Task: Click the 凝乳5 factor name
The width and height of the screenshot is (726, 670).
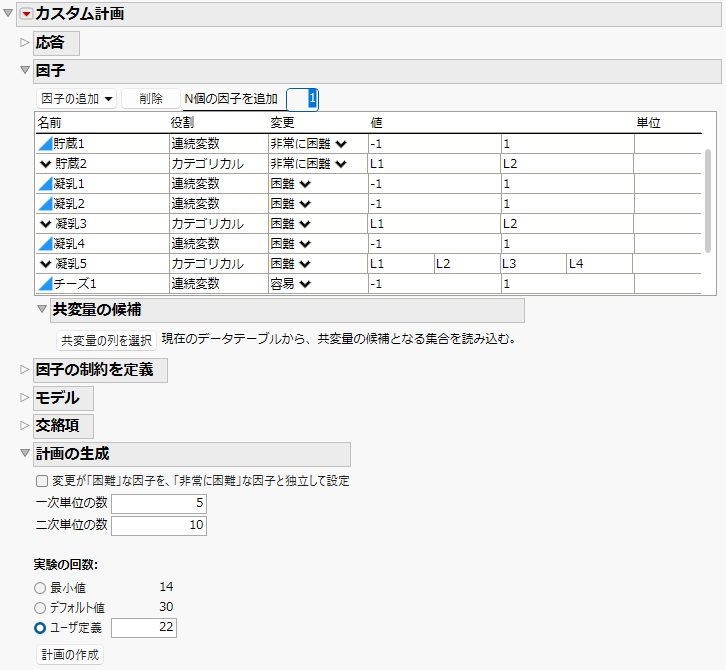Action: click(71, 264)
